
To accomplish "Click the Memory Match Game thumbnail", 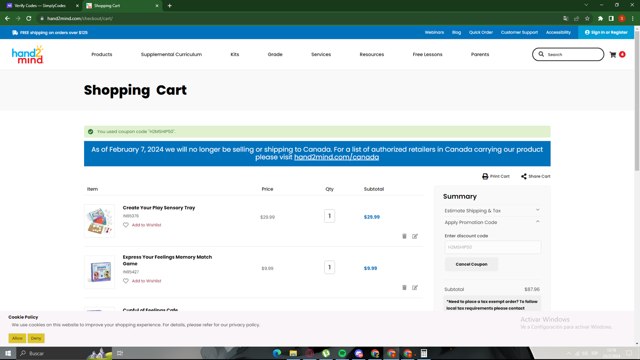I will [x=99, y=272].
